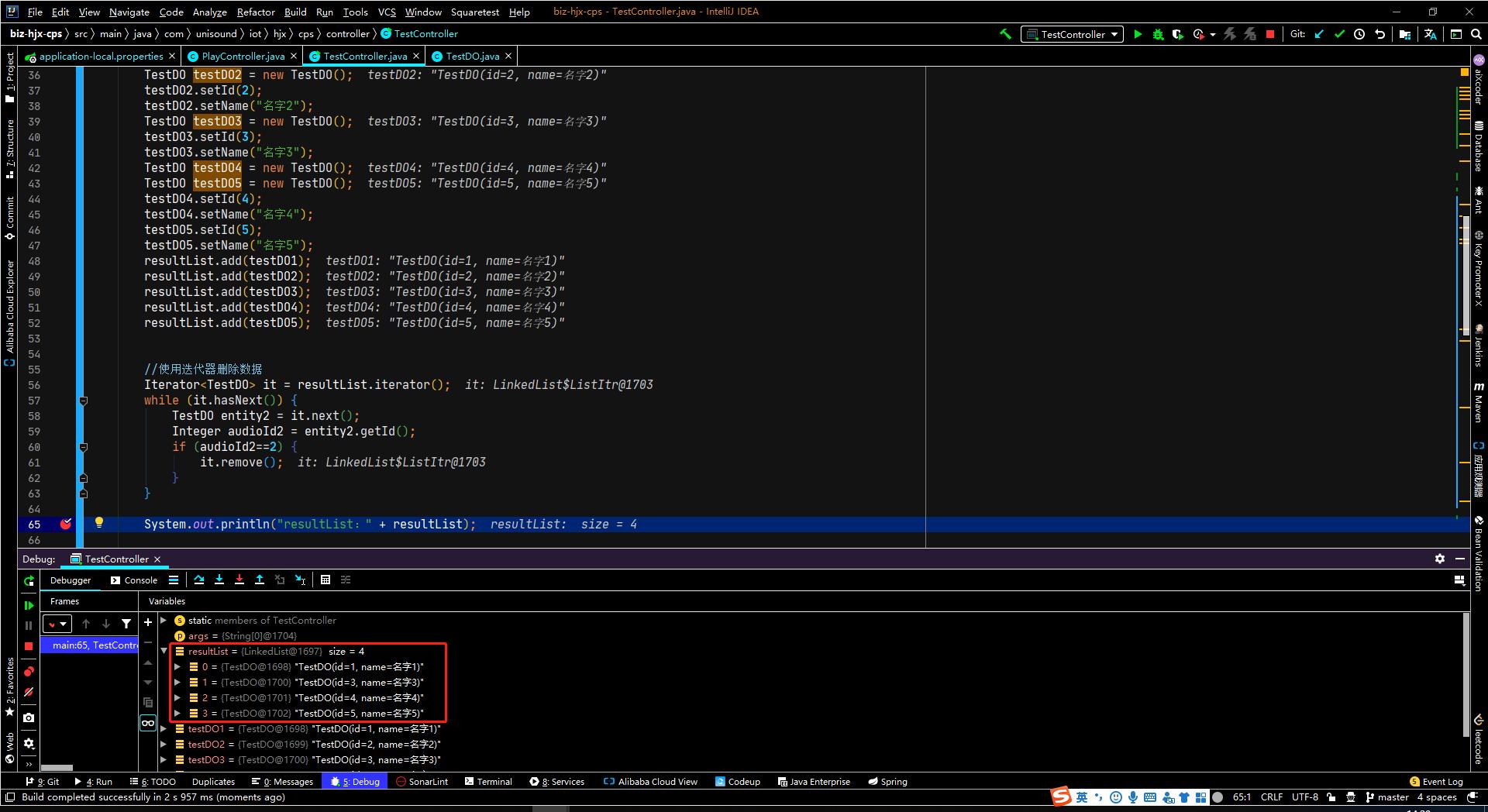Open profiler run options dropdown arrow
This screenshot has height=812, width=1488.
pyautogui.click(x=1213, y=34)
